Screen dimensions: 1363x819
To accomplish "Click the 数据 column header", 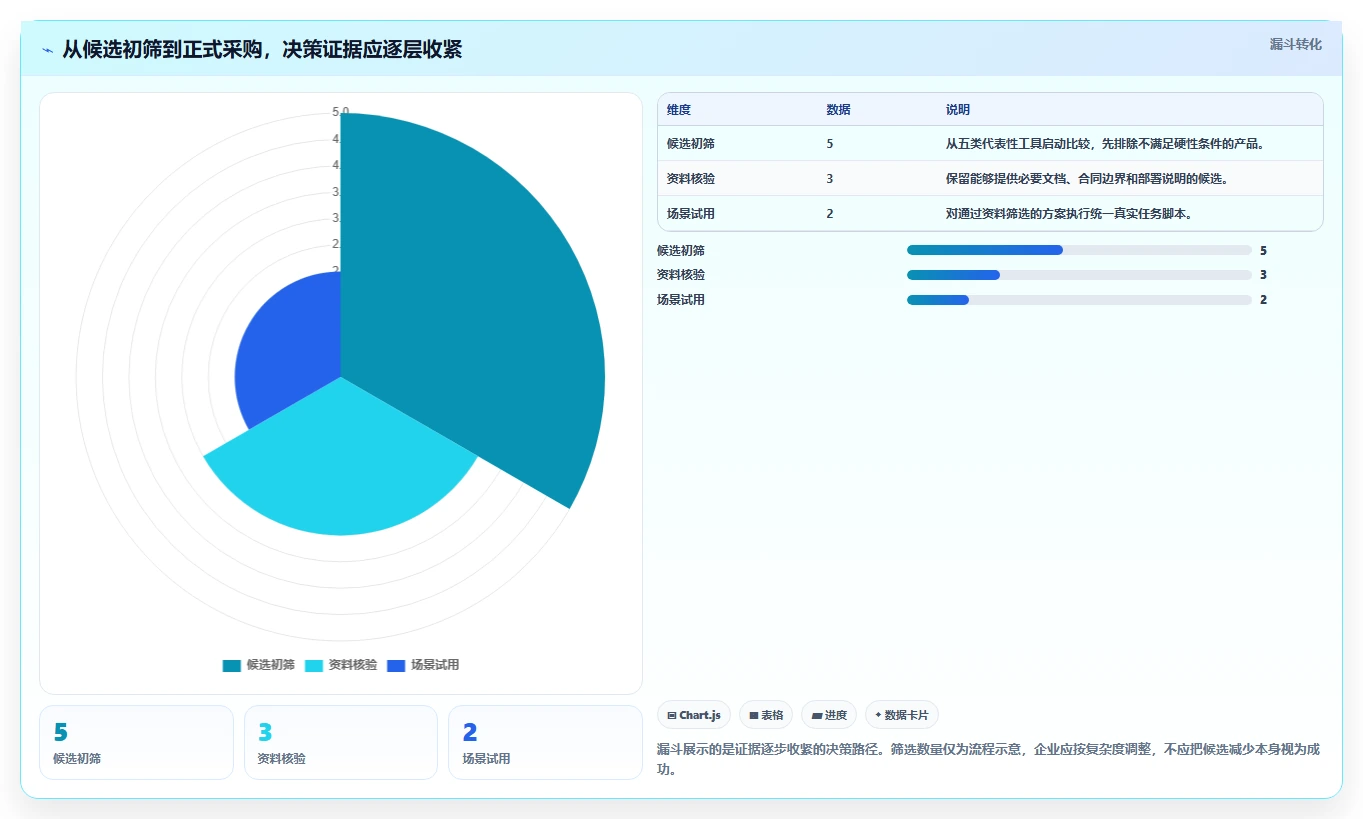I will pos(838,110).
